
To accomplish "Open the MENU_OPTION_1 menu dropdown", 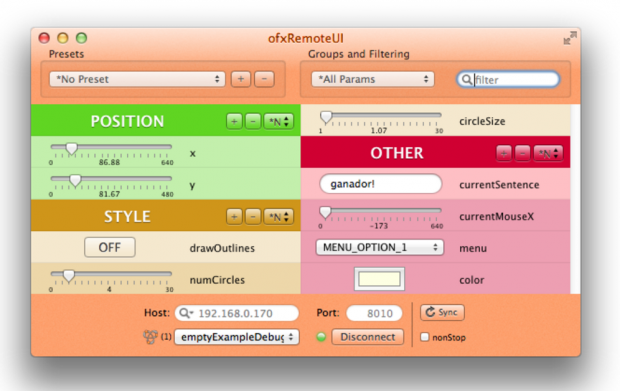I will (380, 247).
